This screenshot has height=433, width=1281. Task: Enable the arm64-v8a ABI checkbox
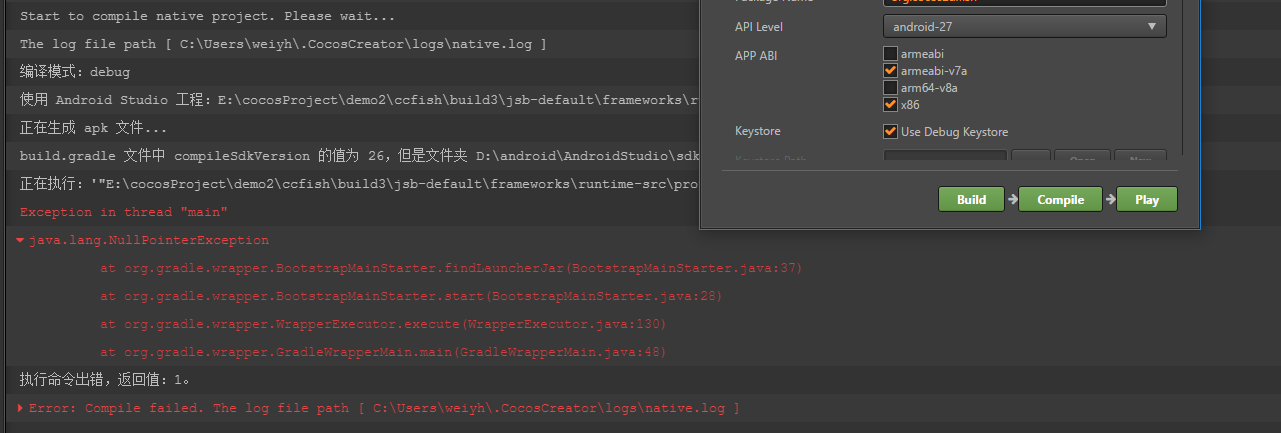point(890,88)
